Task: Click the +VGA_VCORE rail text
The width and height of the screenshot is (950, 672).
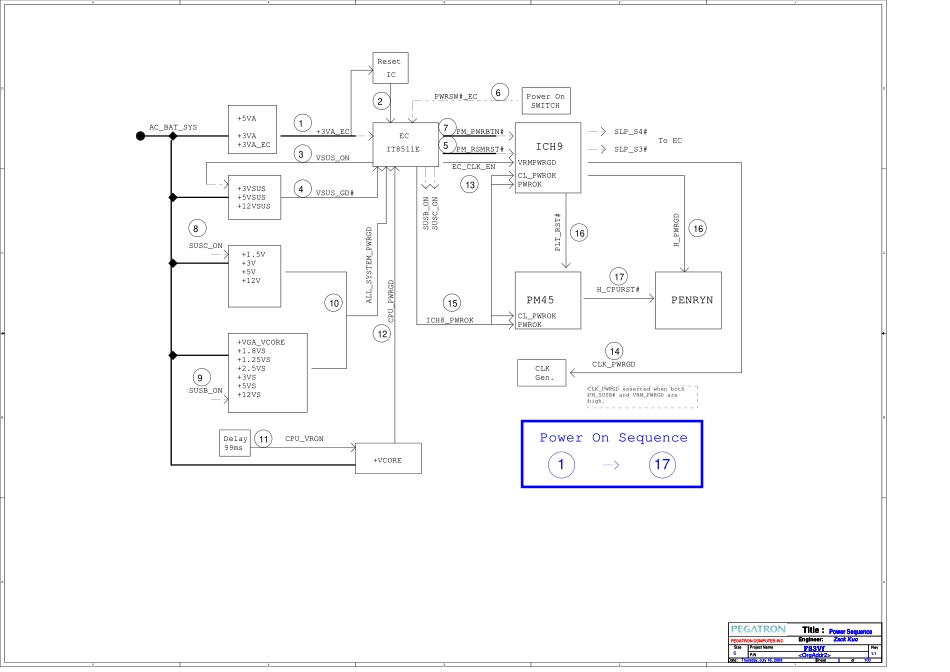Action: coord(261,342)
